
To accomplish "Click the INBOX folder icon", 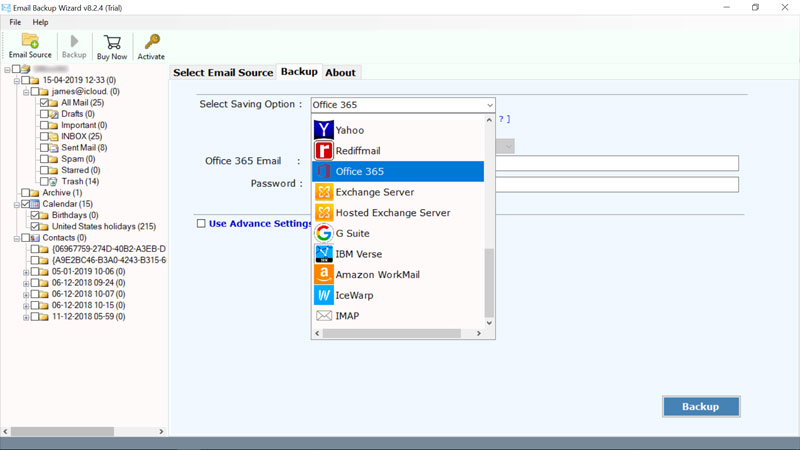I will tap(53, 137).
